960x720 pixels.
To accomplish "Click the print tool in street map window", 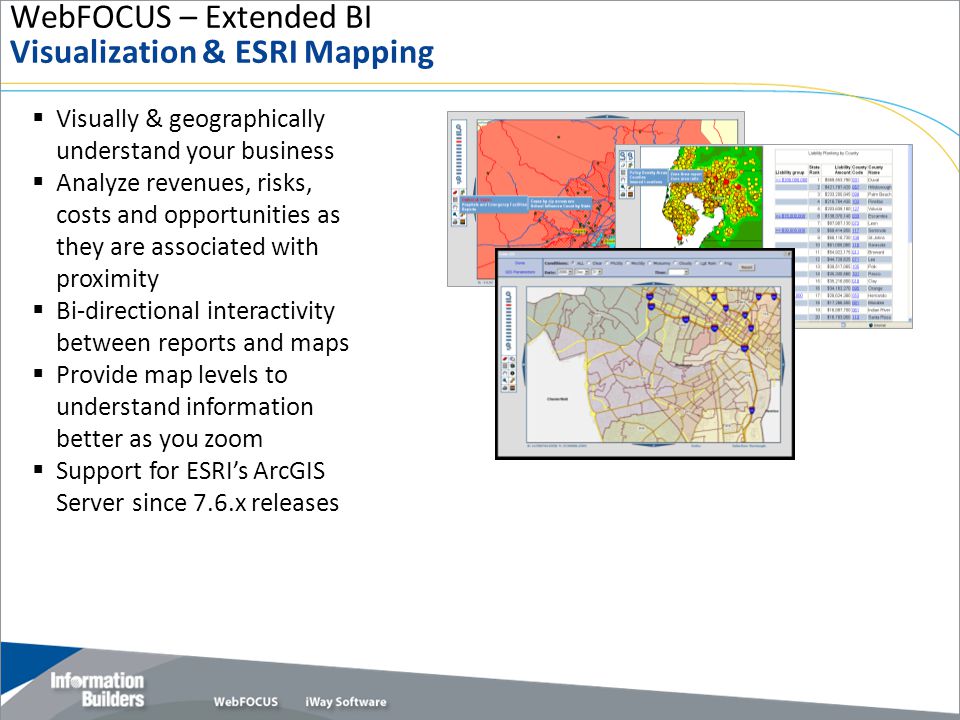I will click(x=504, y=388).
